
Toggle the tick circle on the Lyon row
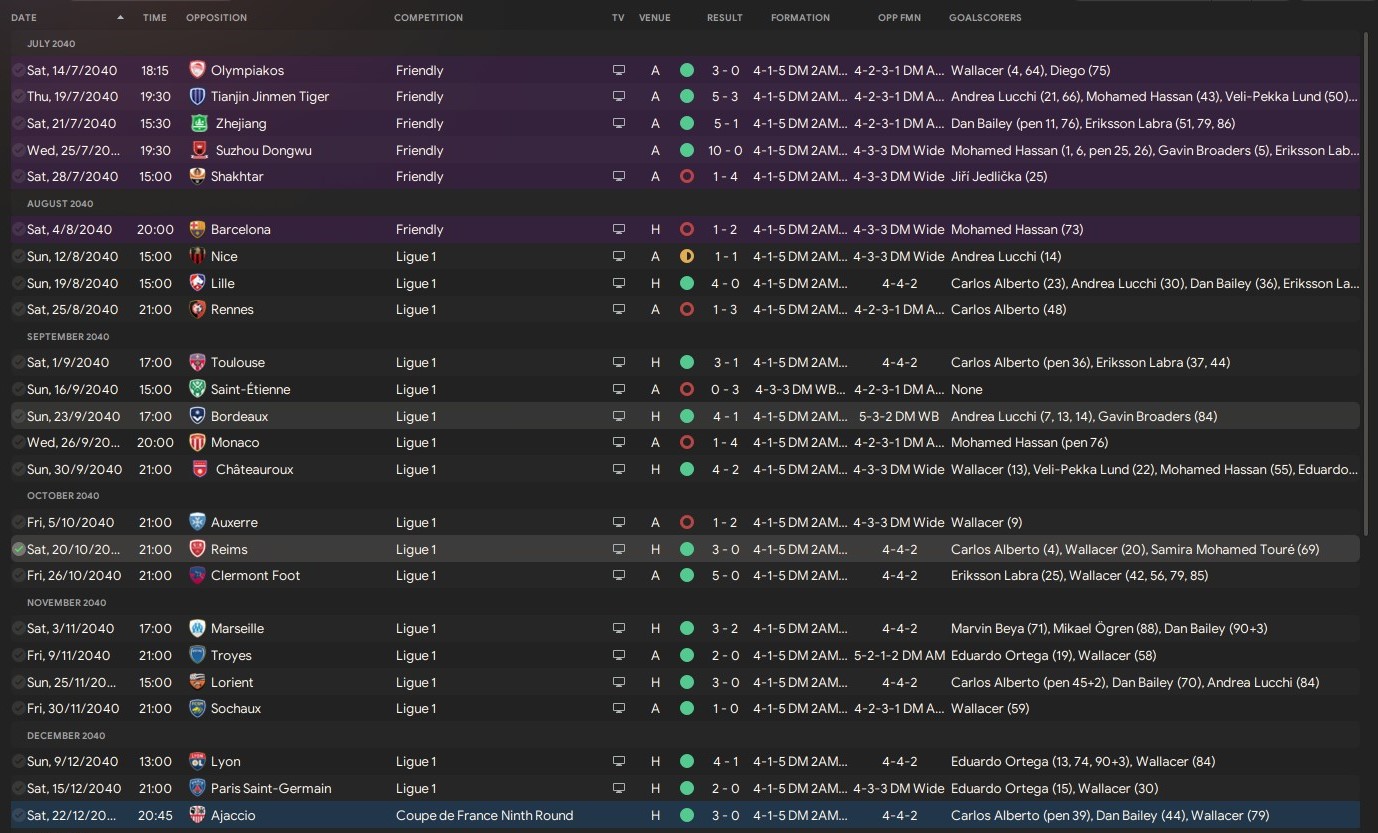click(18, 761)
